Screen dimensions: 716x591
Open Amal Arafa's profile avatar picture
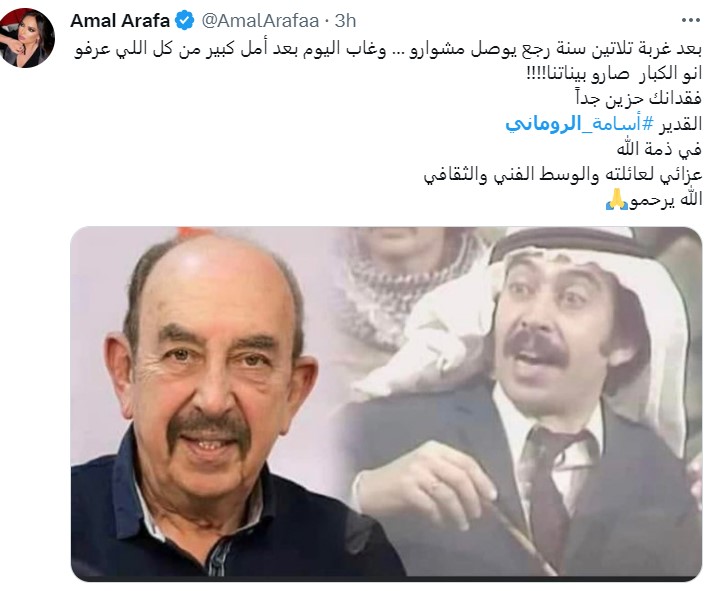tap(27, 37)
